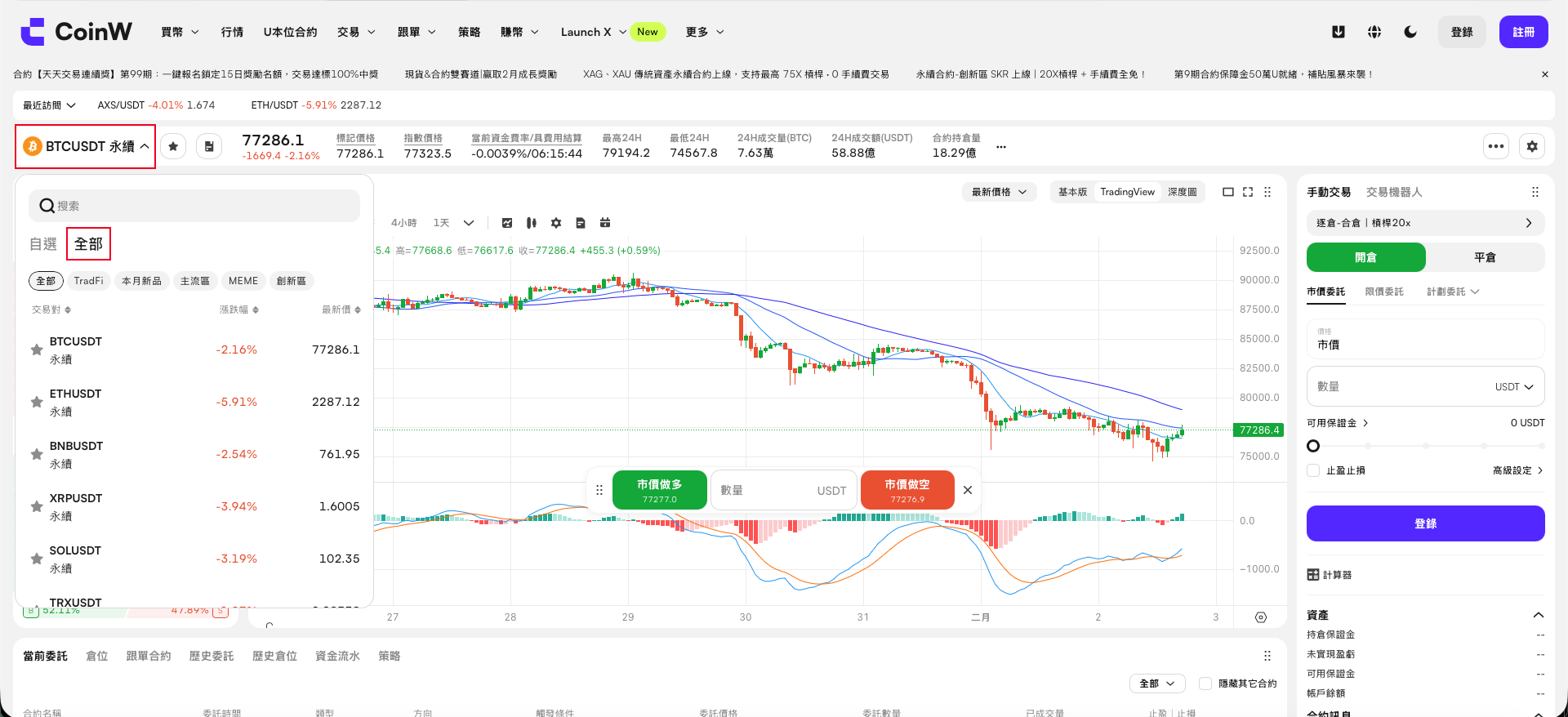The image size is (1568, 717).
Task: Adjust the margin percentage slider handle
Action: (1313, 446)
